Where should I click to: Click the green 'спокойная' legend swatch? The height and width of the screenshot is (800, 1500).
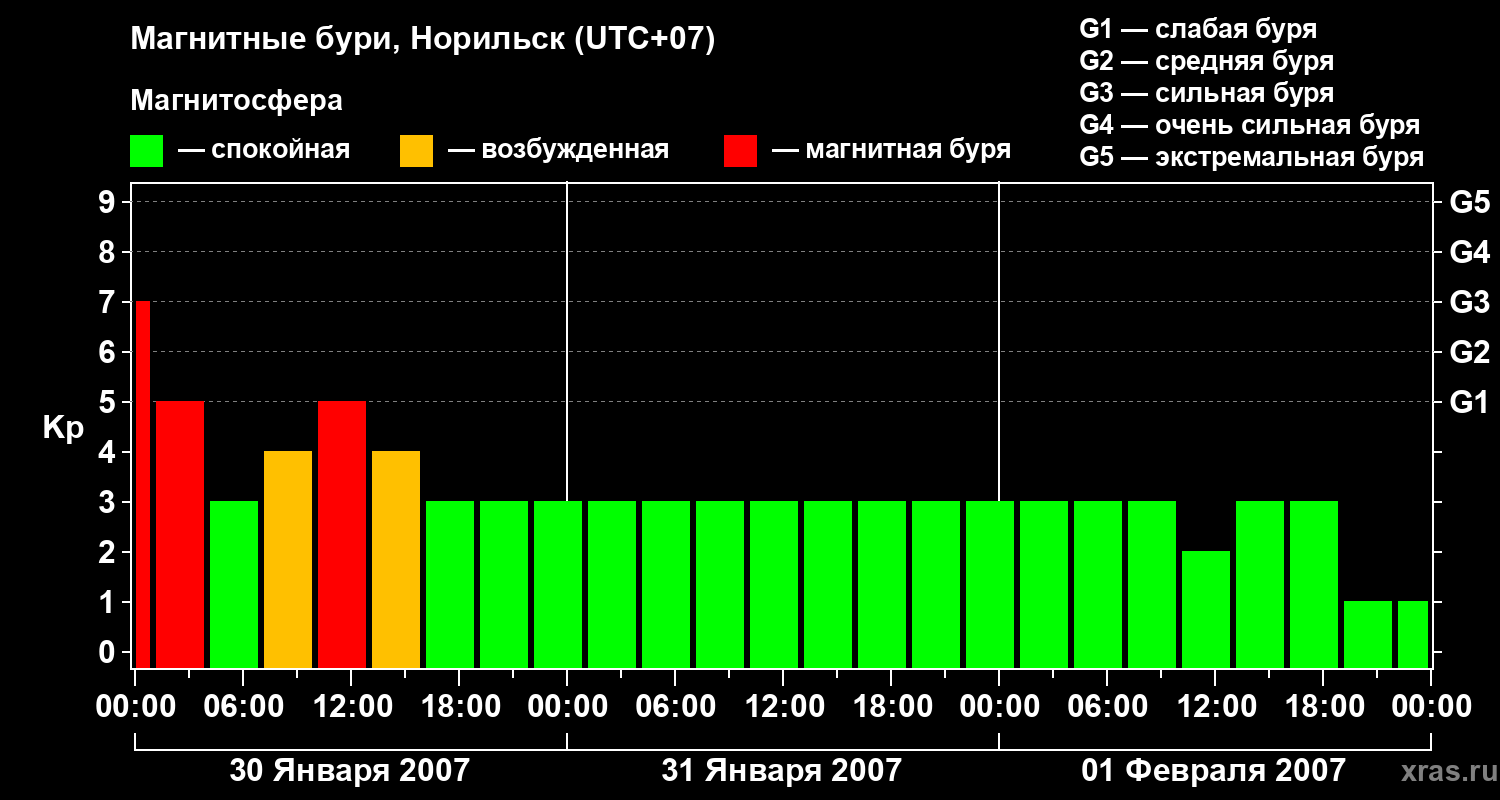tap(147, 151)
